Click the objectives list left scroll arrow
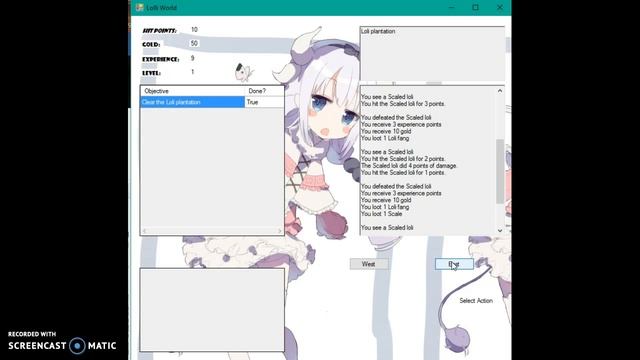The image size is (640, 360). pyautogui.click(x=144, y=231)
